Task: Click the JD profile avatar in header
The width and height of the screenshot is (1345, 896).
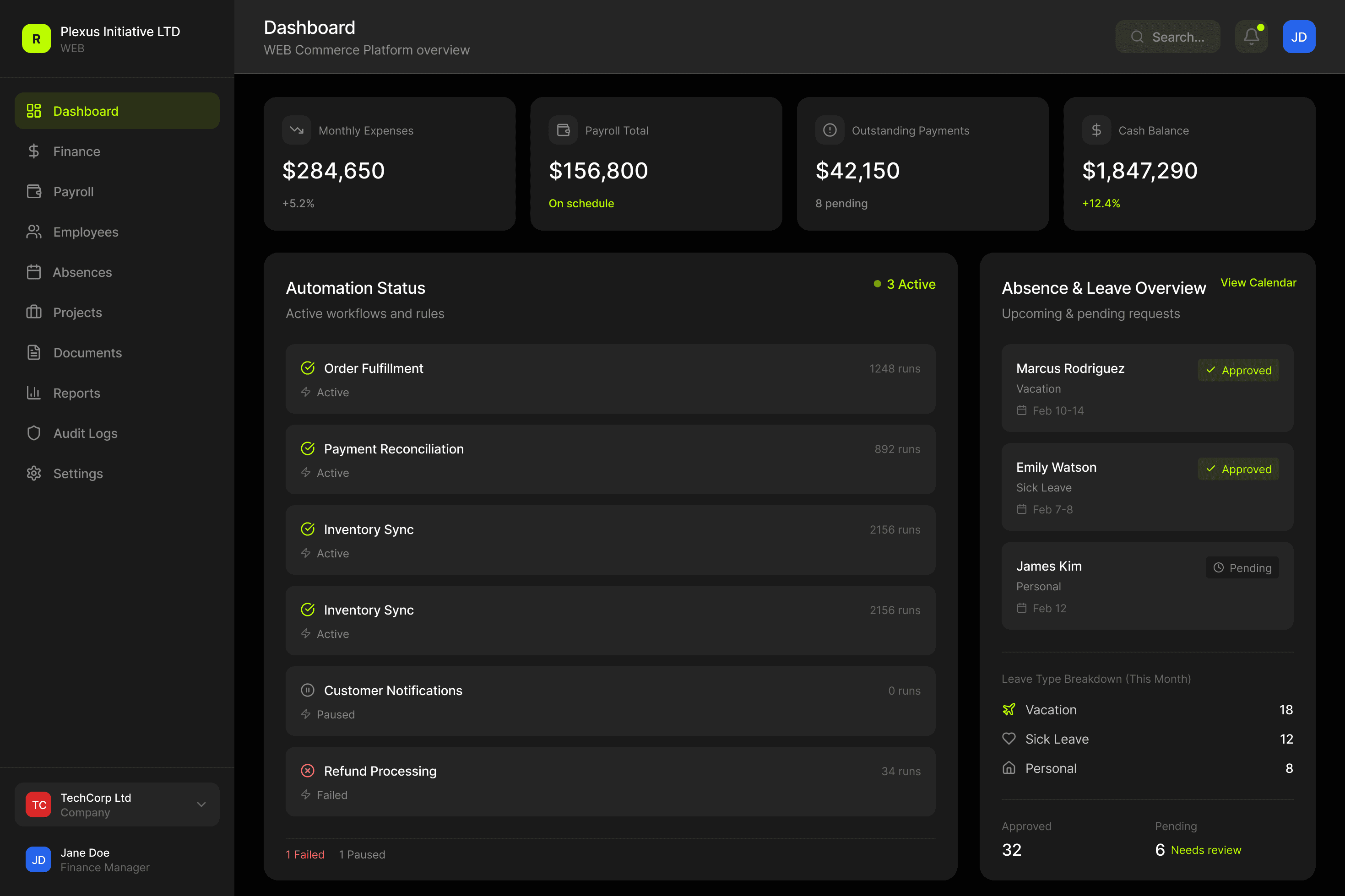Action: coord(1299,37)
